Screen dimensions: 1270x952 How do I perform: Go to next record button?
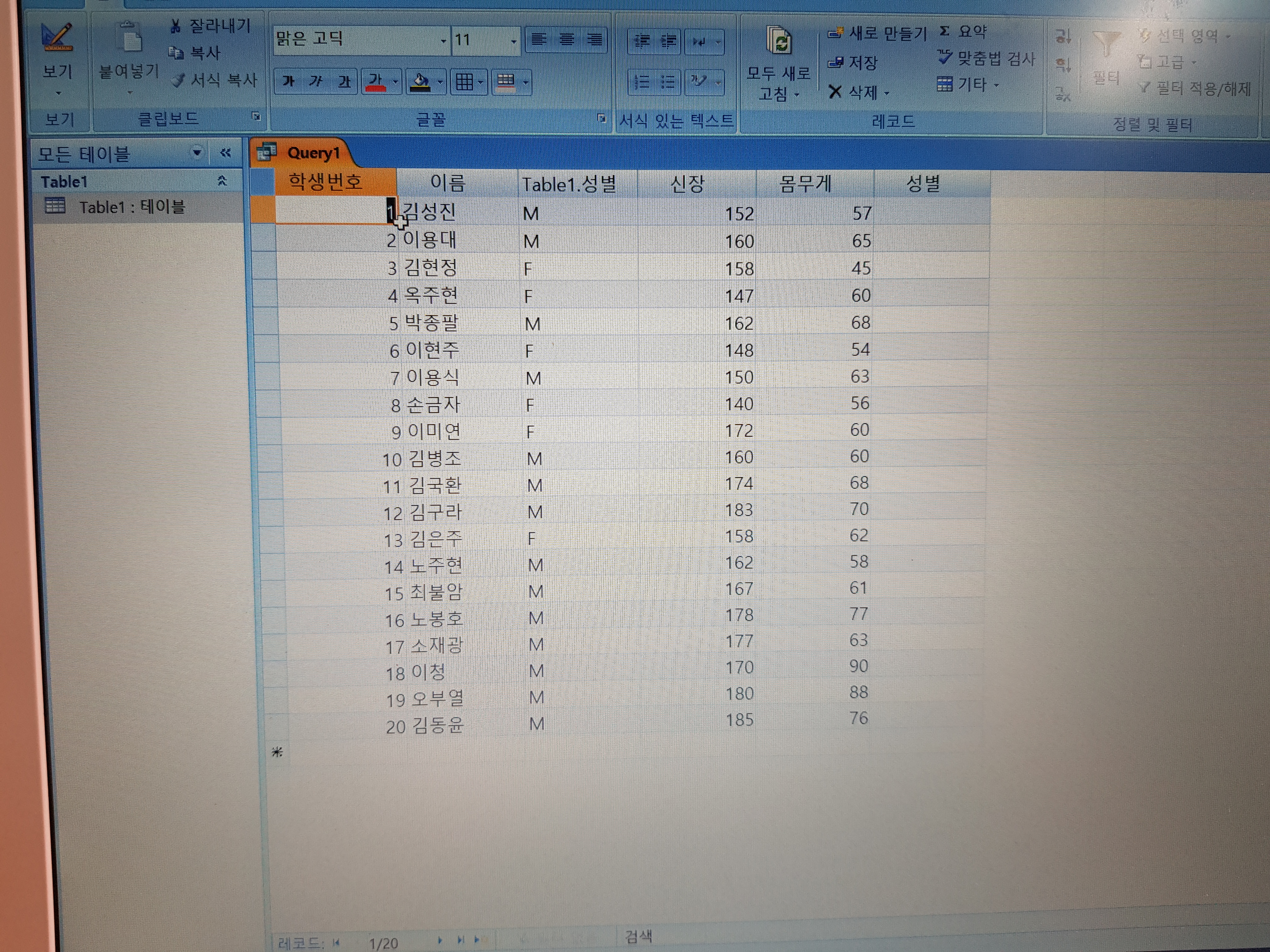pos(440,941)
